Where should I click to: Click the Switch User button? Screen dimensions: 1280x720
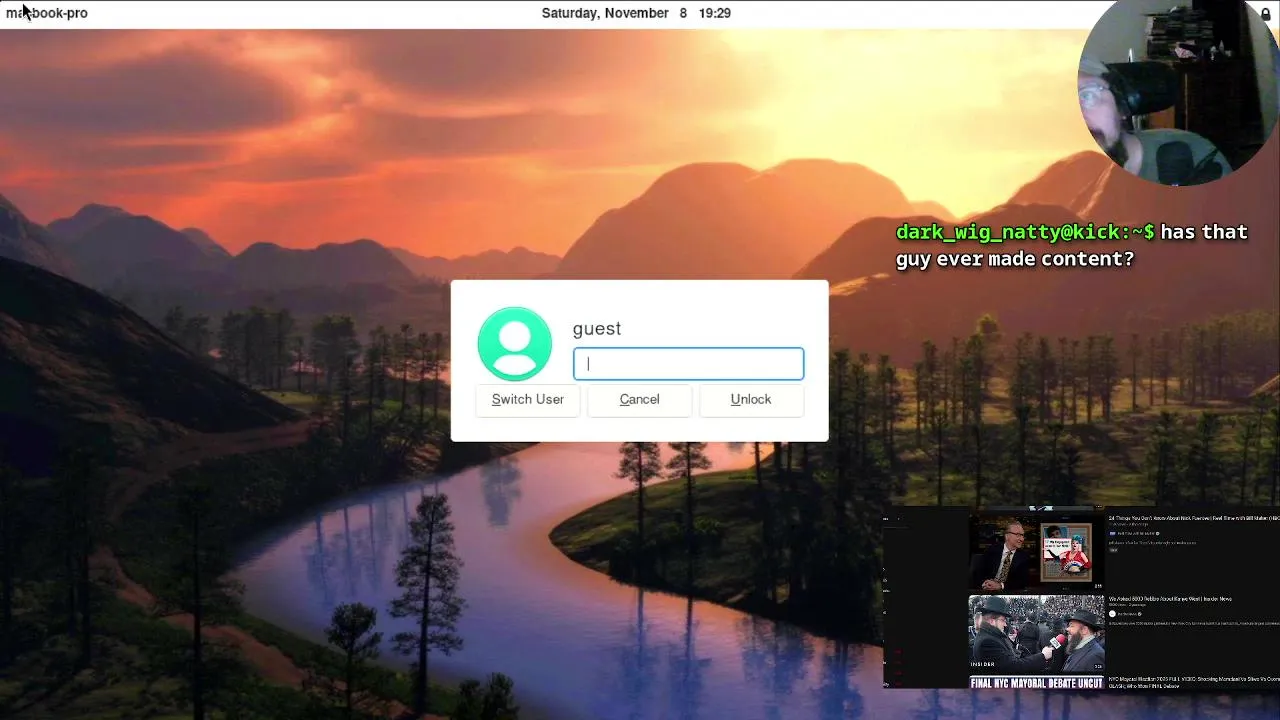[528, 399]
